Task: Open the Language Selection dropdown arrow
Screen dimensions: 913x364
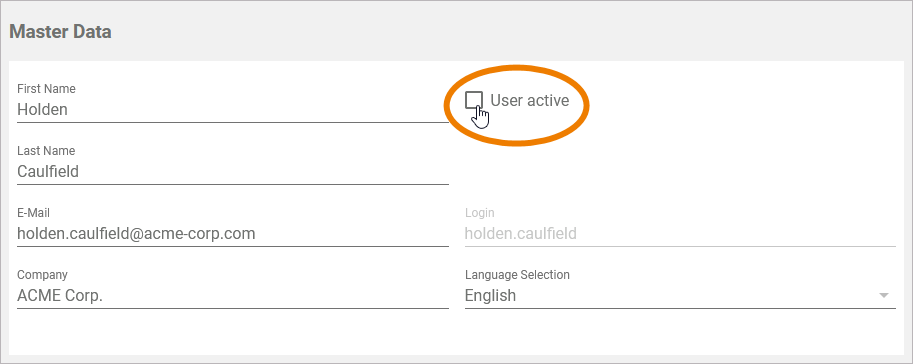Action: point(884,296)
